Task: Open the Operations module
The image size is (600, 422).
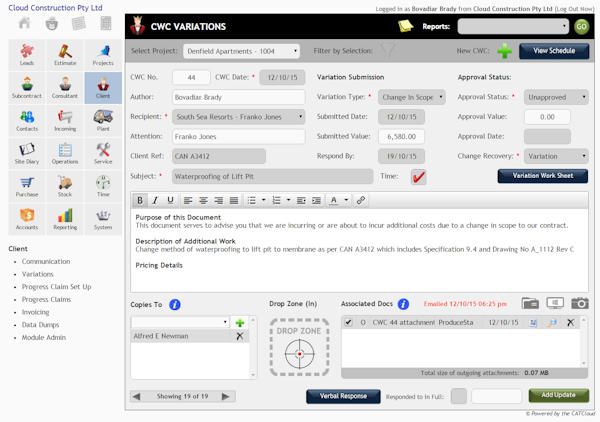Action: click(x=65, y=153)
